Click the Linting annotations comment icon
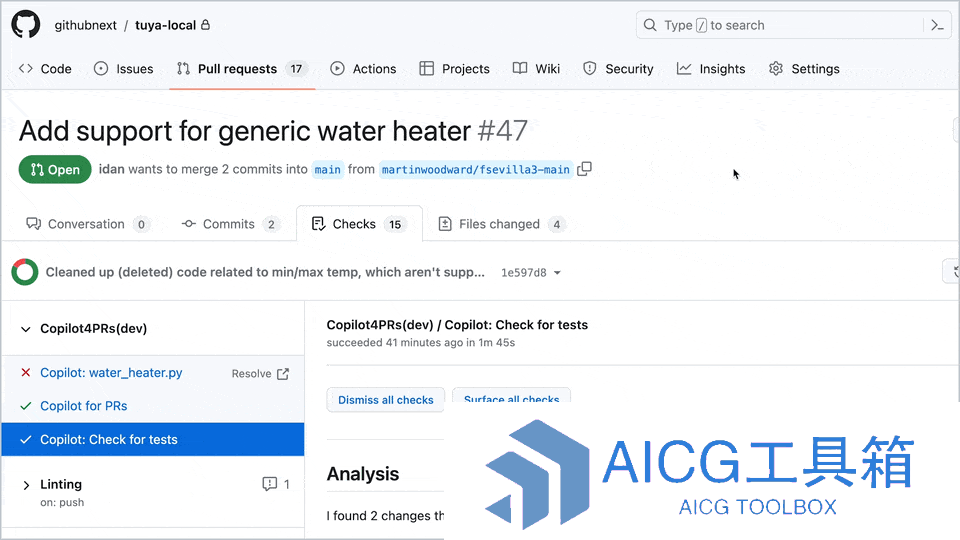960x540 pixels. coord(269,484)
